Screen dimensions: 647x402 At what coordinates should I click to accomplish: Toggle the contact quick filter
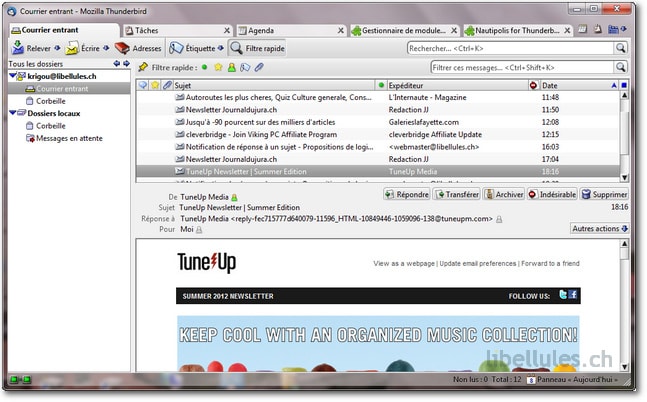pyautogui.click(x=231, y=67)
